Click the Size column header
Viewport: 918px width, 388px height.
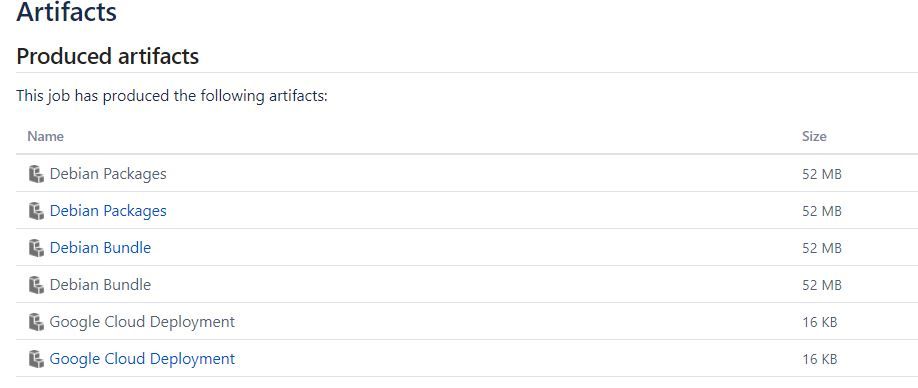pyautogui.click(x=814, y=136)
